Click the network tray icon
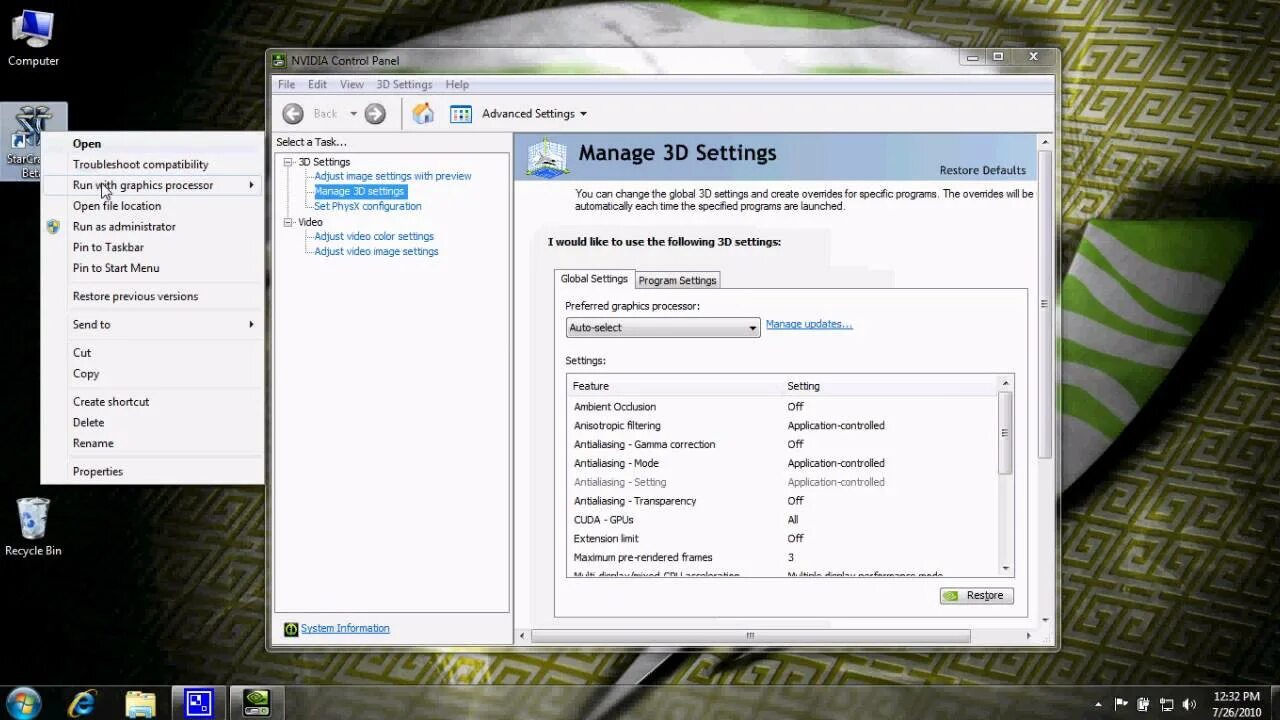The image size is (1280, 720). point(1166,704)
